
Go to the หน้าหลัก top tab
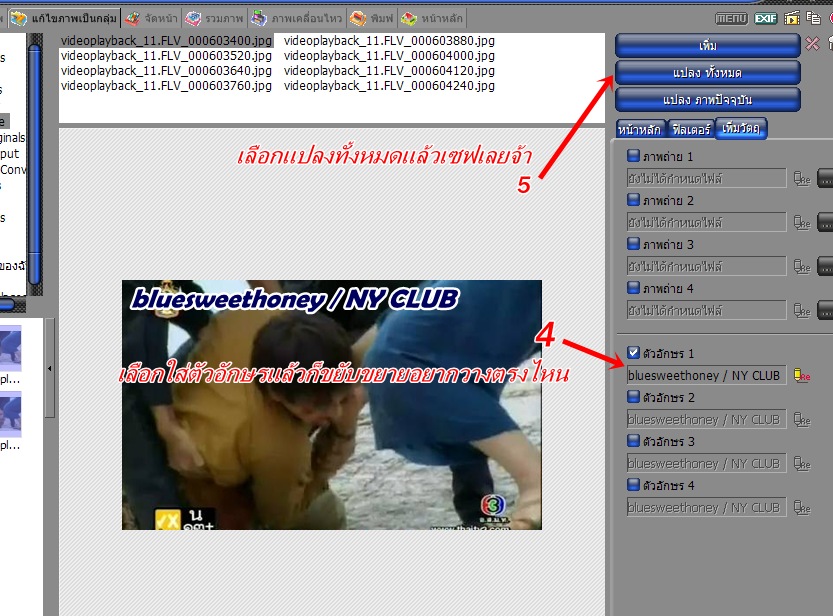point(432,19)
